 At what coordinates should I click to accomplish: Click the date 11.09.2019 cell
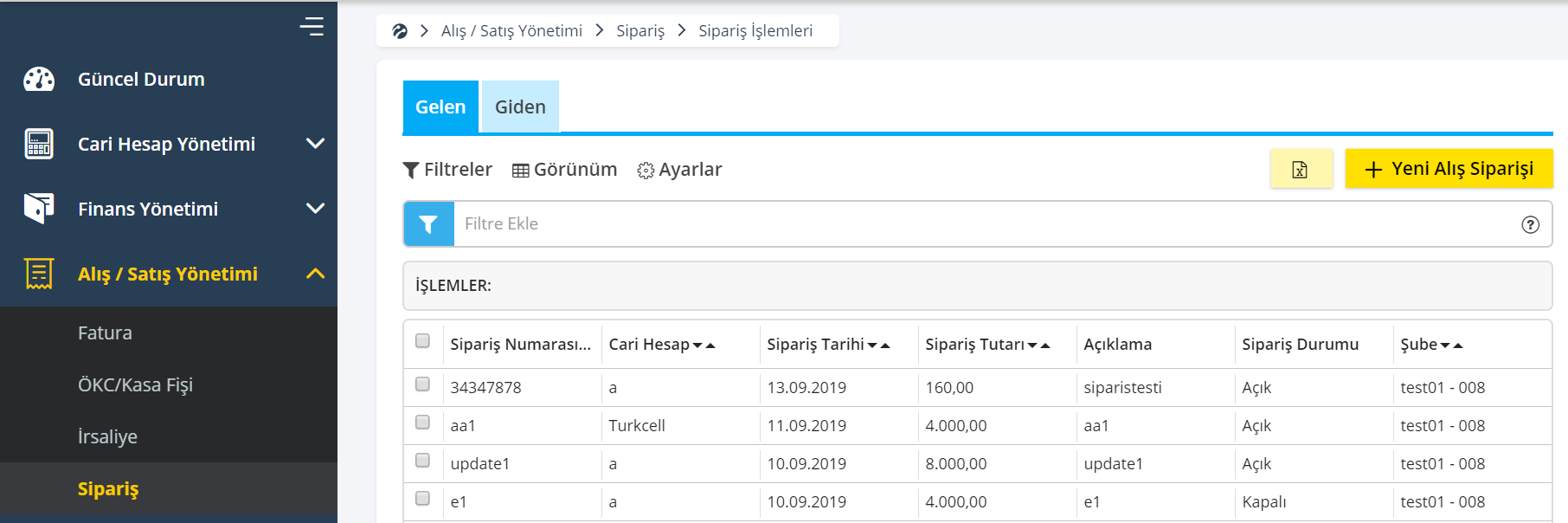806,426
